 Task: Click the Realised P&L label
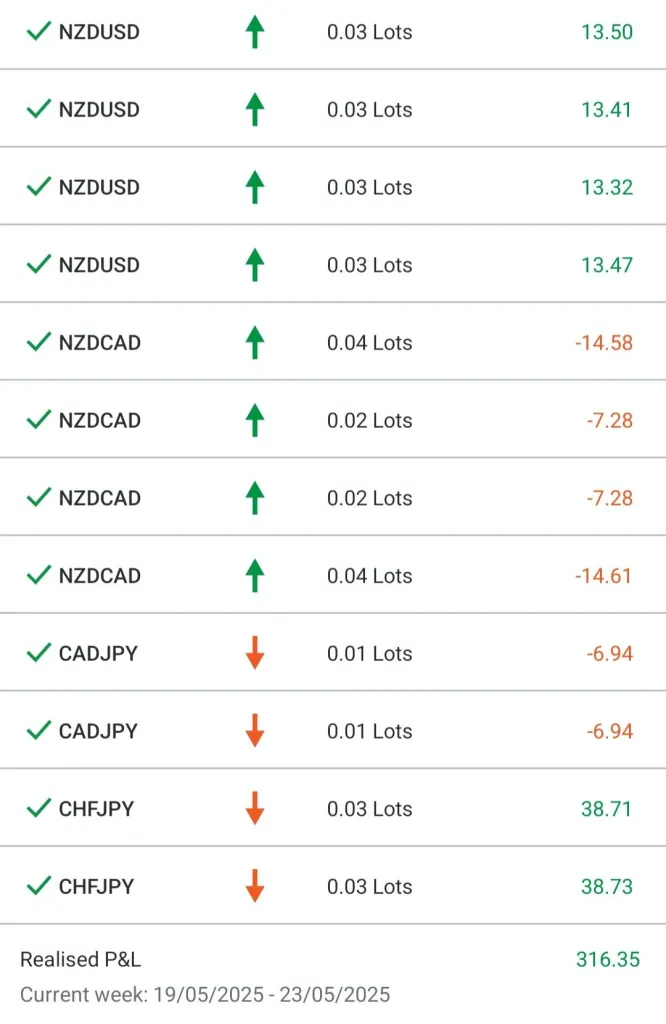80,960
